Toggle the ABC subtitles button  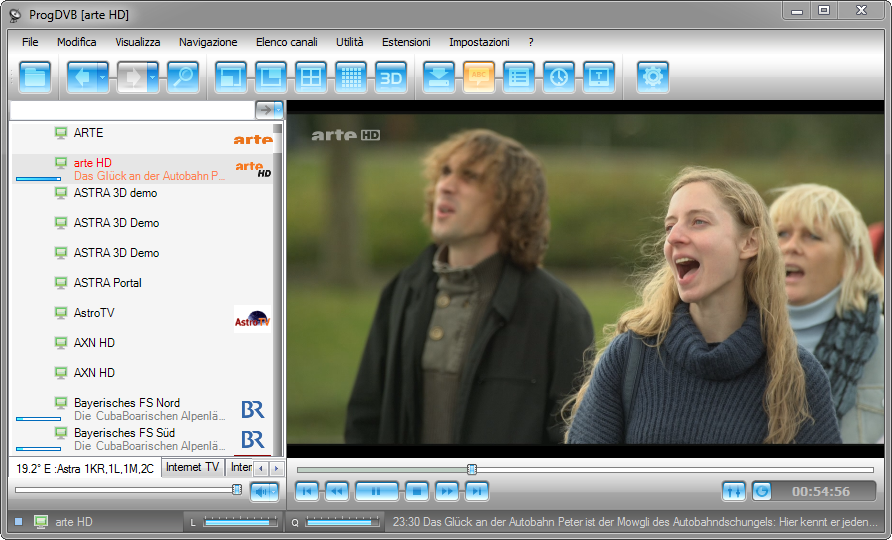[x=479, y=77]
